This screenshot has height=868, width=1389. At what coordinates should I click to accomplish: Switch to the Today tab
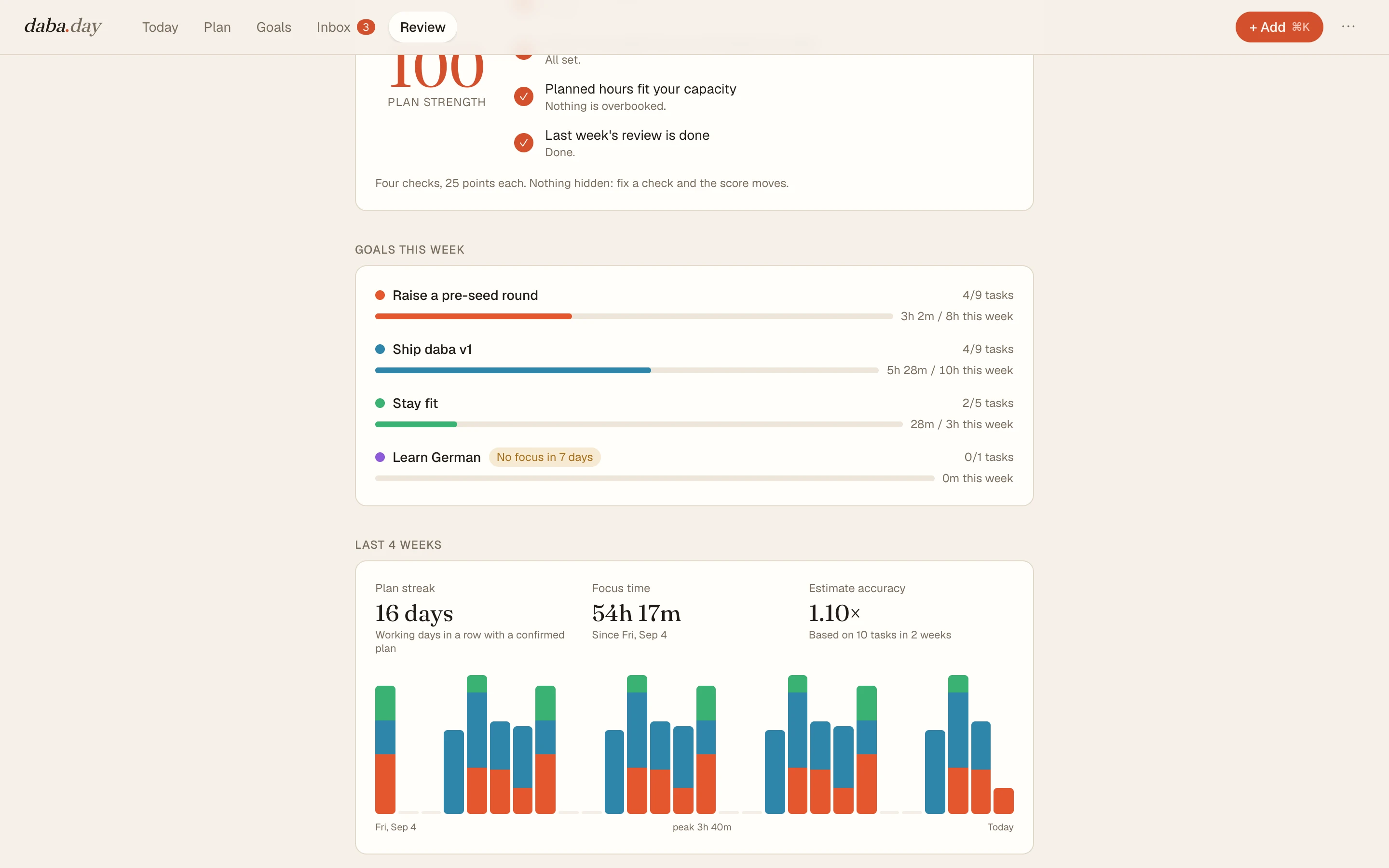click(x=160, y=27)
